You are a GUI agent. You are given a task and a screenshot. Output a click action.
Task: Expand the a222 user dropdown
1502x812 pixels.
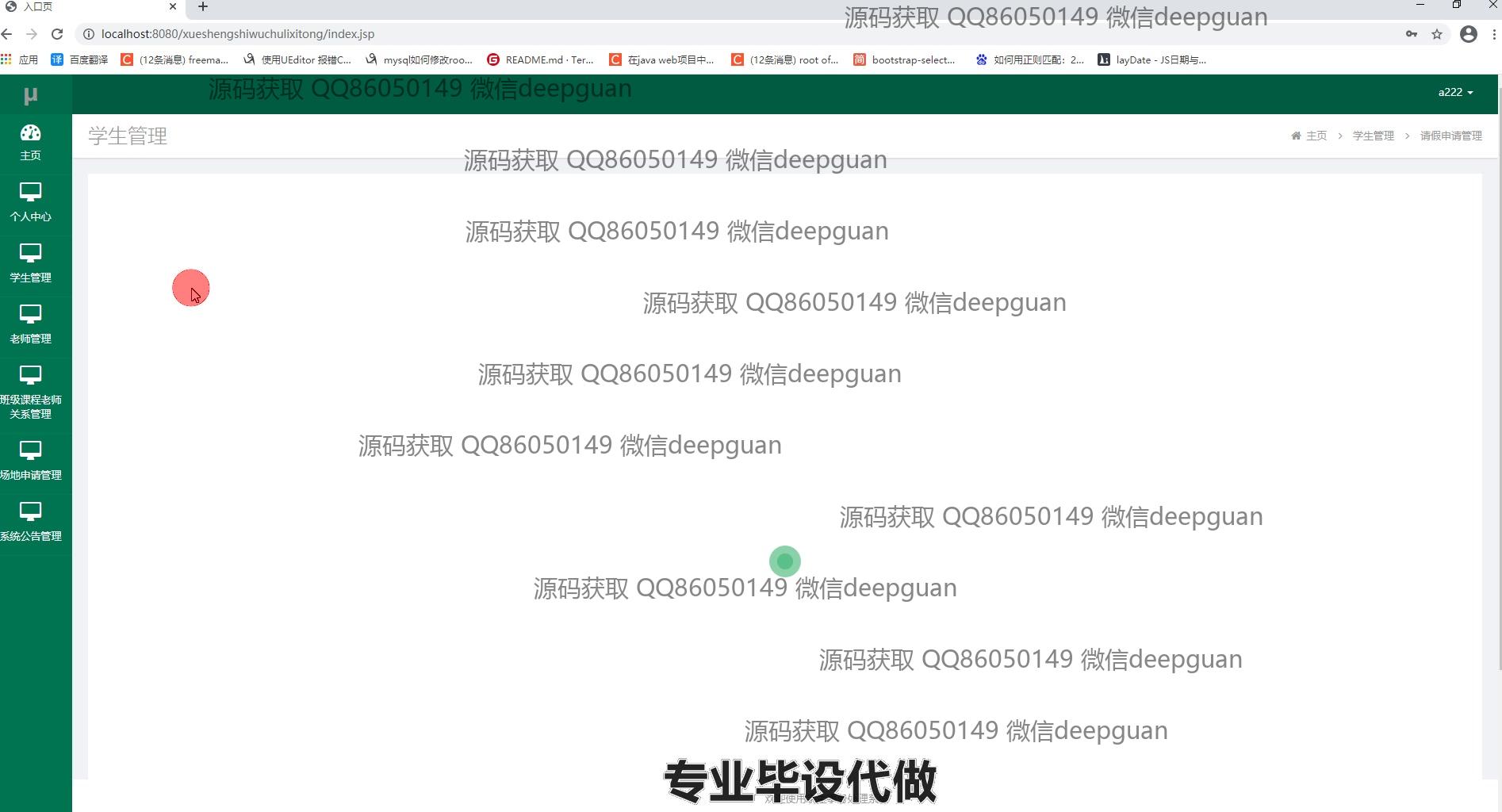[x=1455, y=92]
